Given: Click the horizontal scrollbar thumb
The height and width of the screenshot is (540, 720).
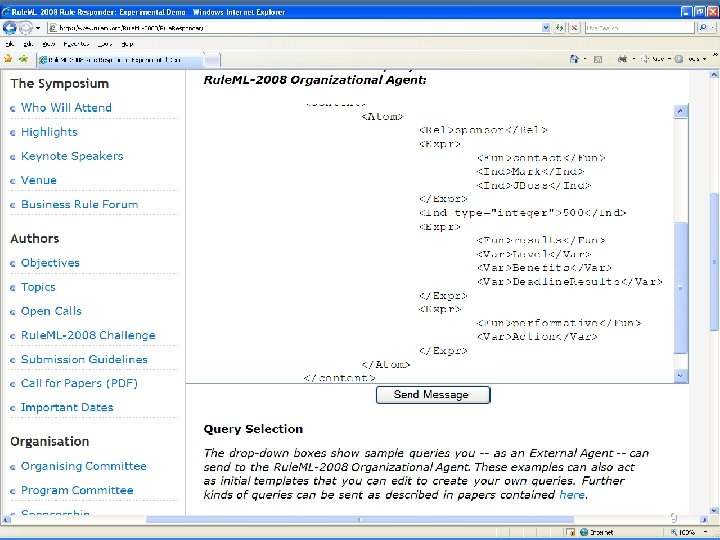Looking at the screenshot, I should (360, 520).
